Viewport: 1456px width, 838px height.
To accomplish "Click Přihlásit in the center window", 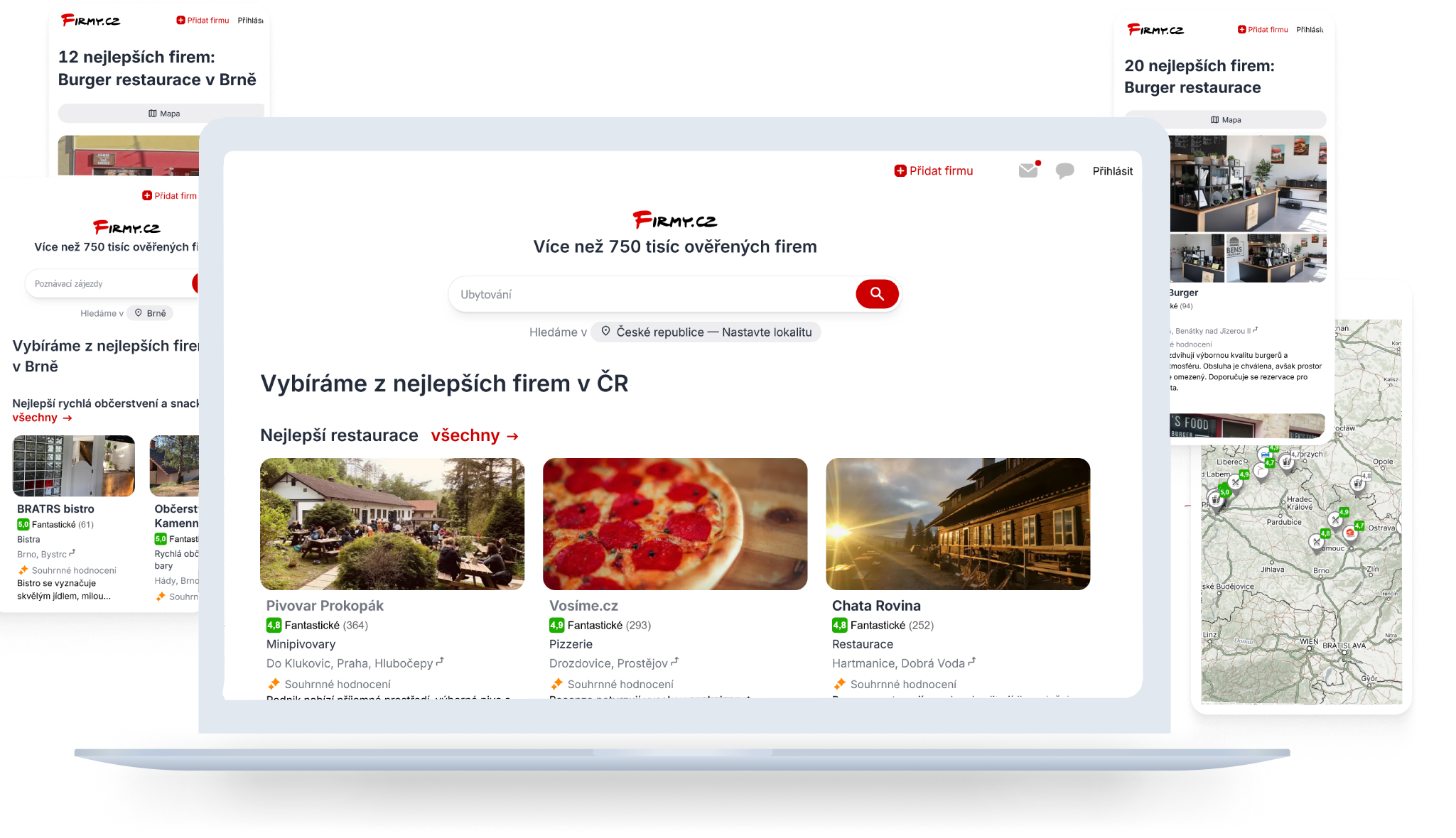I will (1113, 171).
